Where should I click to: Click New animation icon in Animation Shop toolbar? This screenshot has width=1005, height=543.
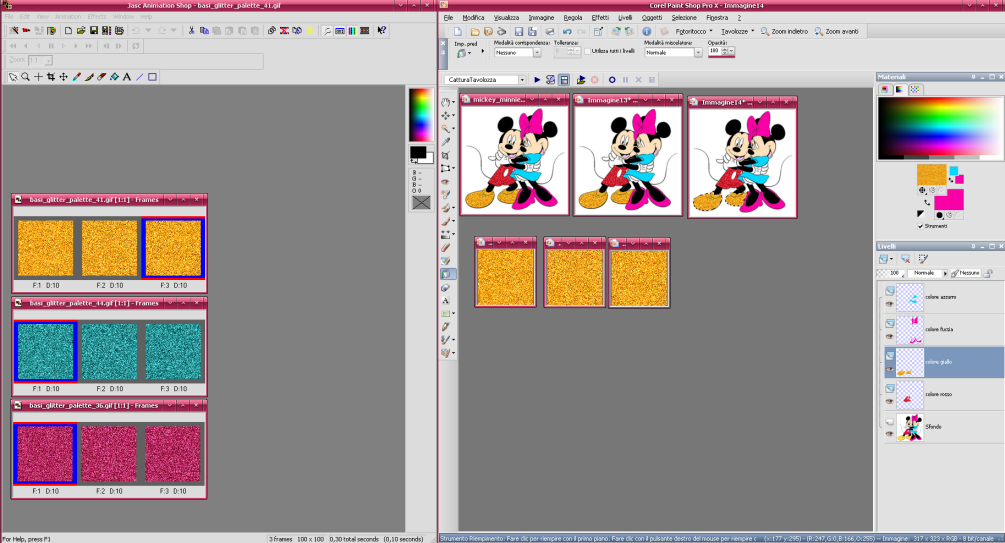pyautogui.click(x=68, y=30)
